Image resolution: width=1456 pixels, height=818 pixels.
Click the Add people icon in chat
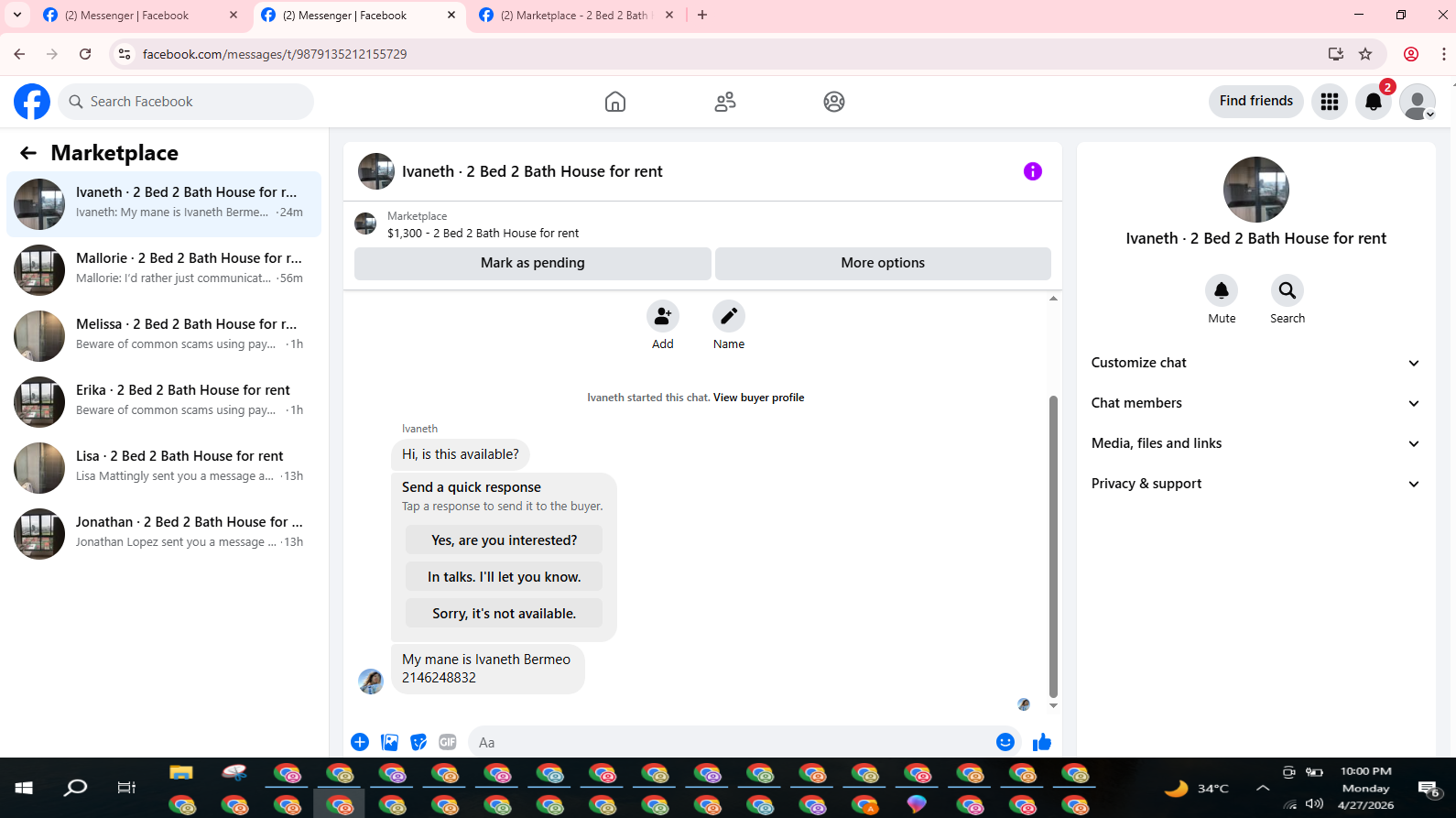point(663,317)
